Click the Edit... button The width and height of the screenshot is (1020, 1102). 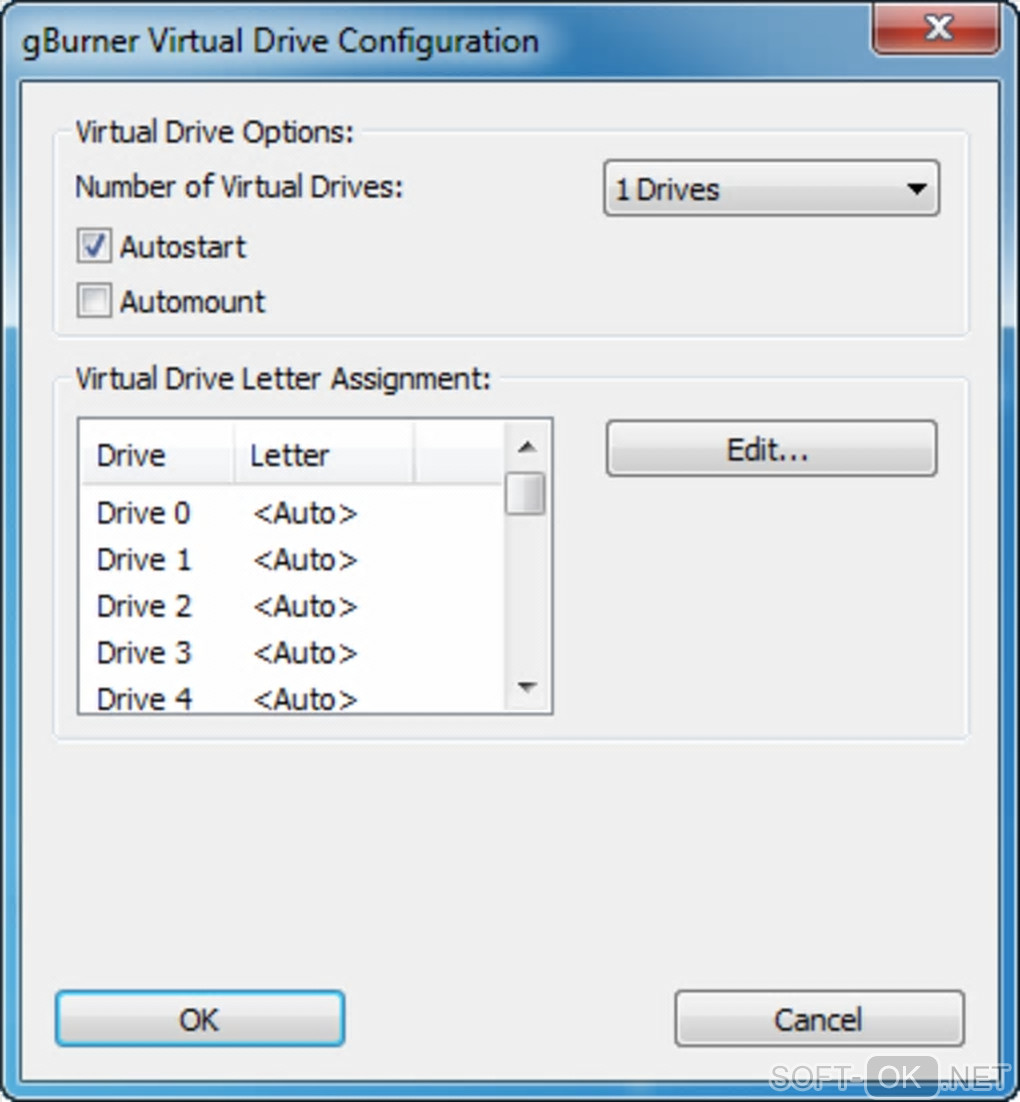point(771,449)
